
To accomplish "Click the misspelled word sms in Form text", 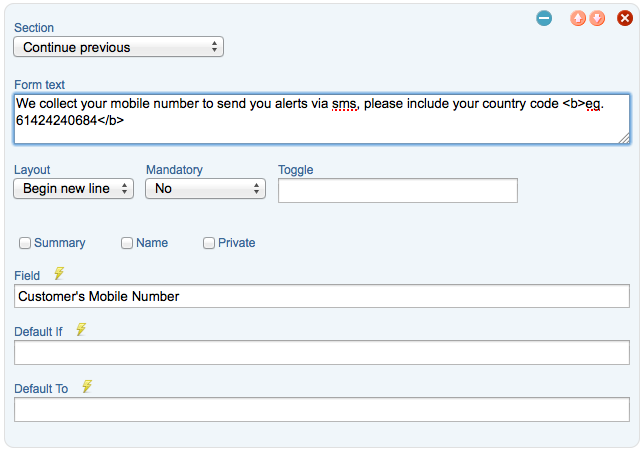I will pyautogui.click(x=344, y=104).
